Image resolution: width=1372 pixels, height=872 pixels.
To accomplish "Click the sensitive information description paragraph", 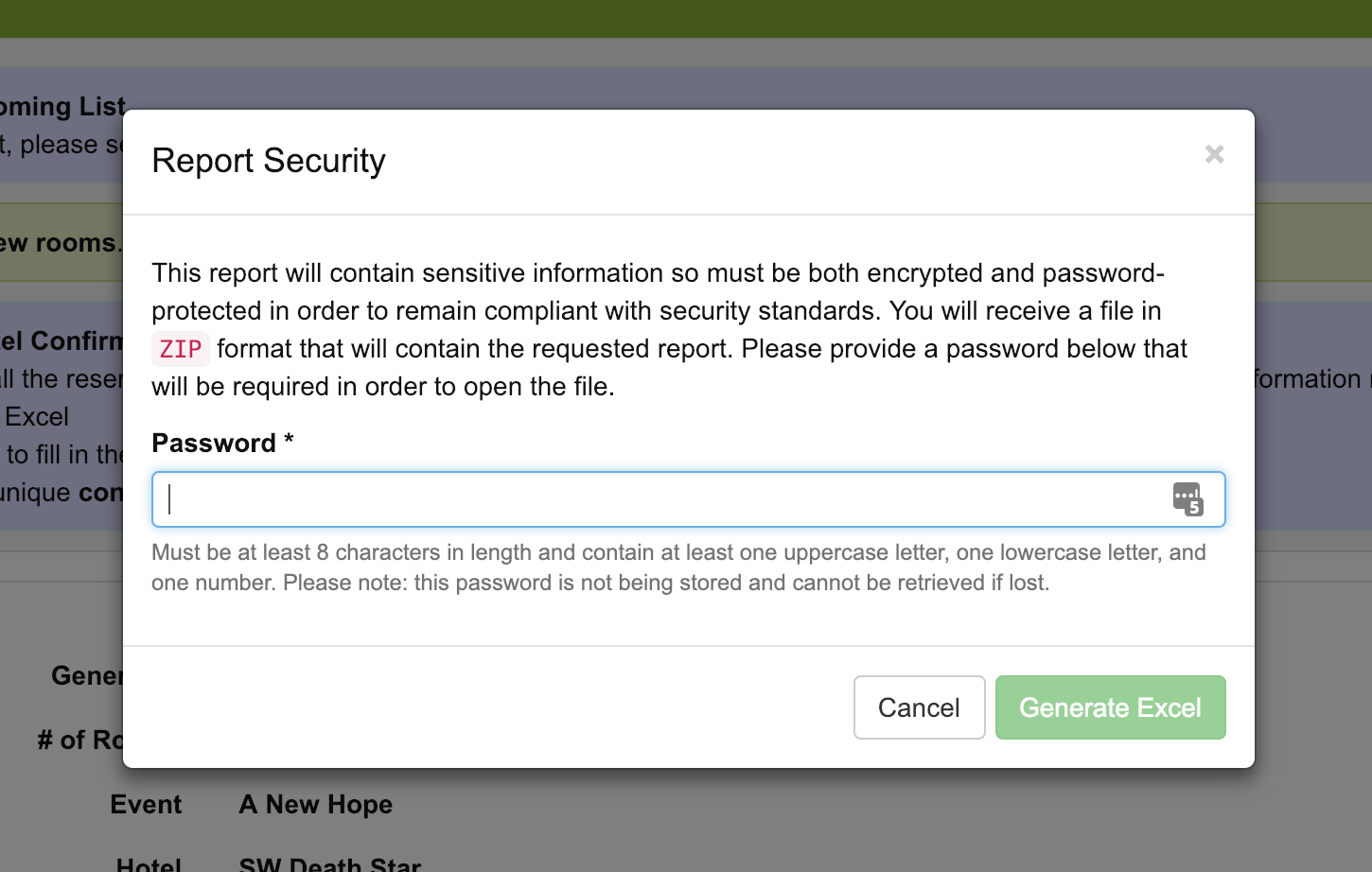I will [x=669, y=329].
